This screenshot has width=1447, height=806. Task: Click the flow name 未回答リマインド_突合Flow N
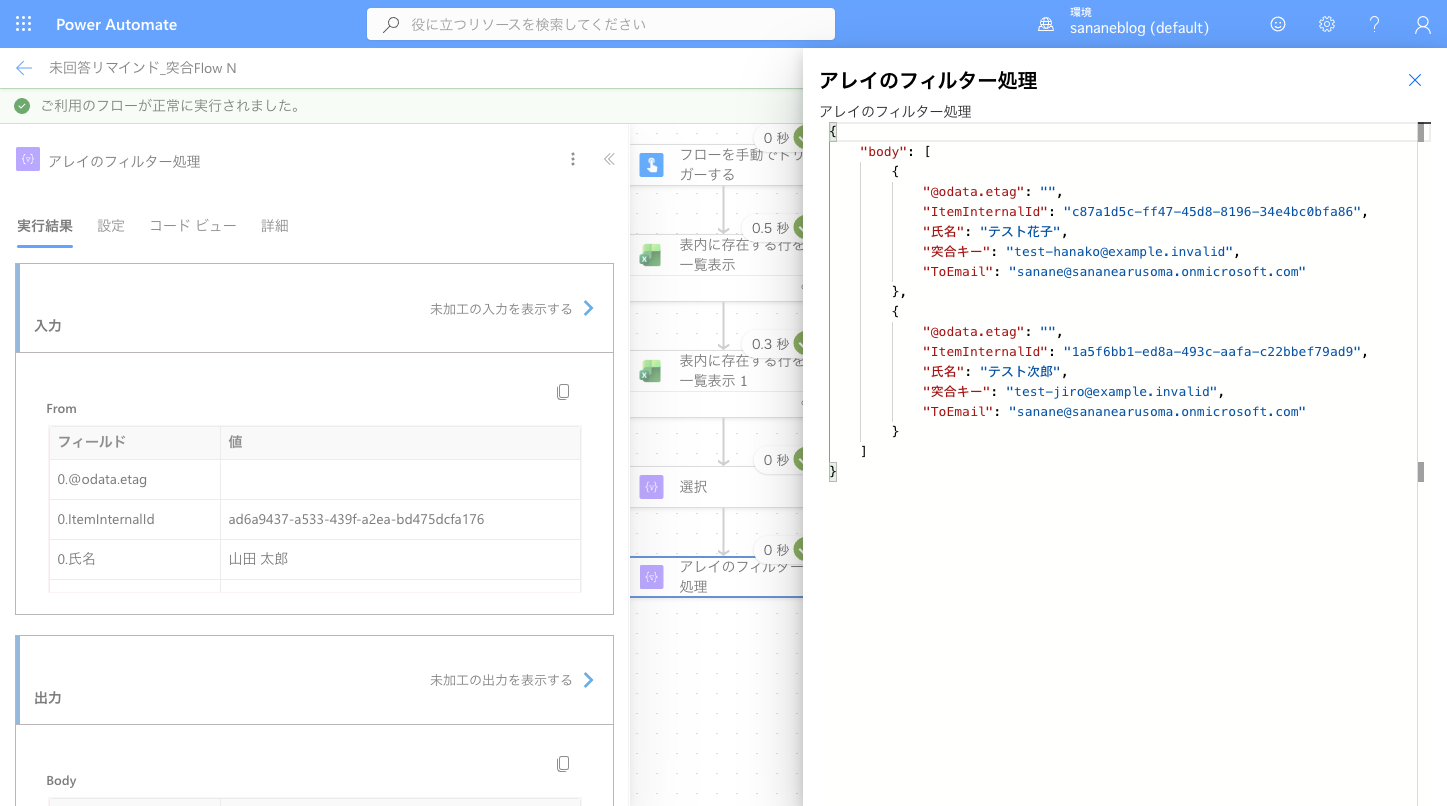click(143, 68)
